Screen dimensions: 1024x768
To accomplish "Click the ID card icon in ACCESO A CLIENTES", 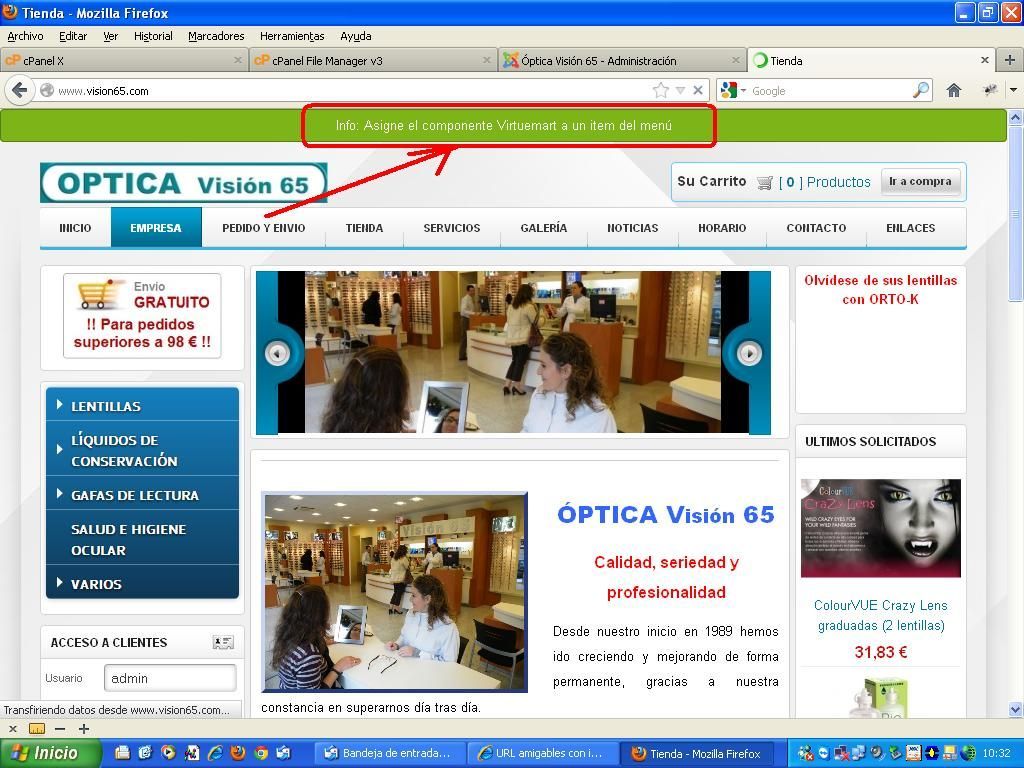I will (x=223, y=643).
